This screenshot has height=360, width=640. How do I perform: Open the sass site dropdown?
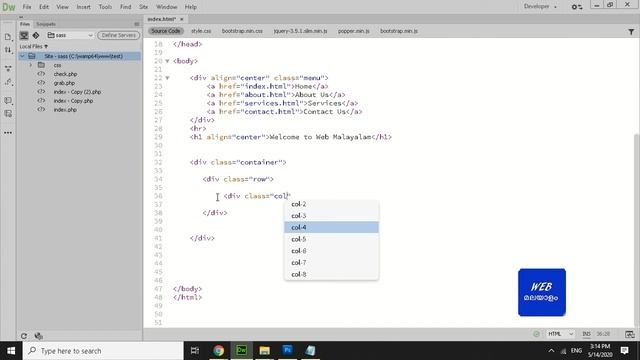point(70,36)
